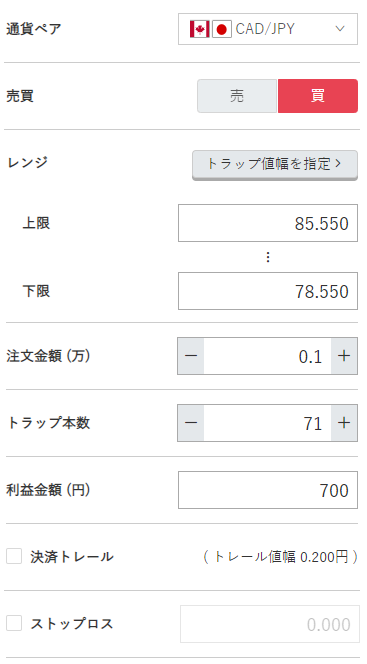The image size is (367, 664).
Task: Increase トラップ本数 with plus icon
Action: [344, 423]
